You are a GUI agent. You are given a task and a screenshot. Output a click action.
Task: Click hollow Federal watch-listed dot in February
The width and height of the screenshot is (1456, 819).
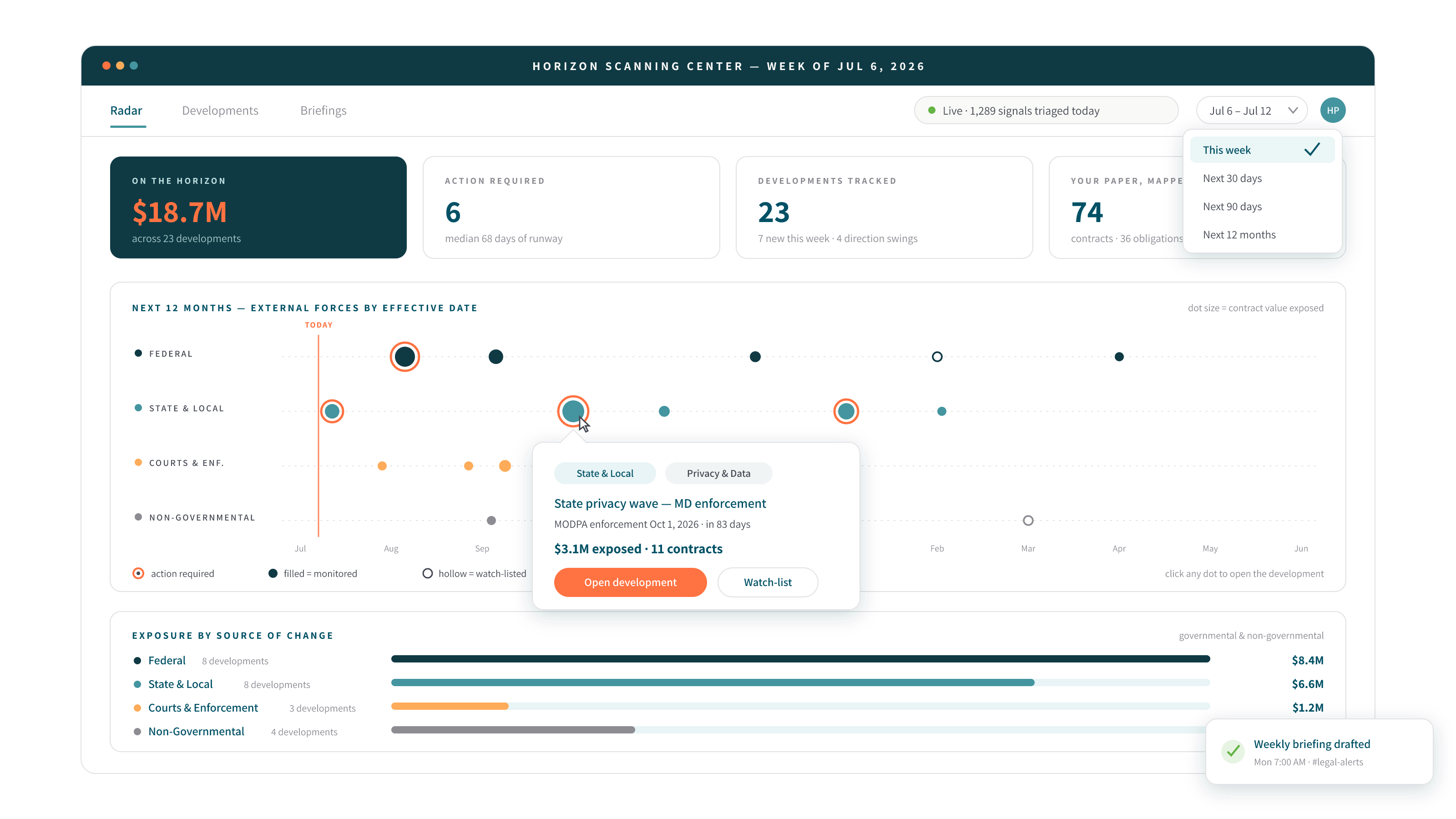click(937, 357)
